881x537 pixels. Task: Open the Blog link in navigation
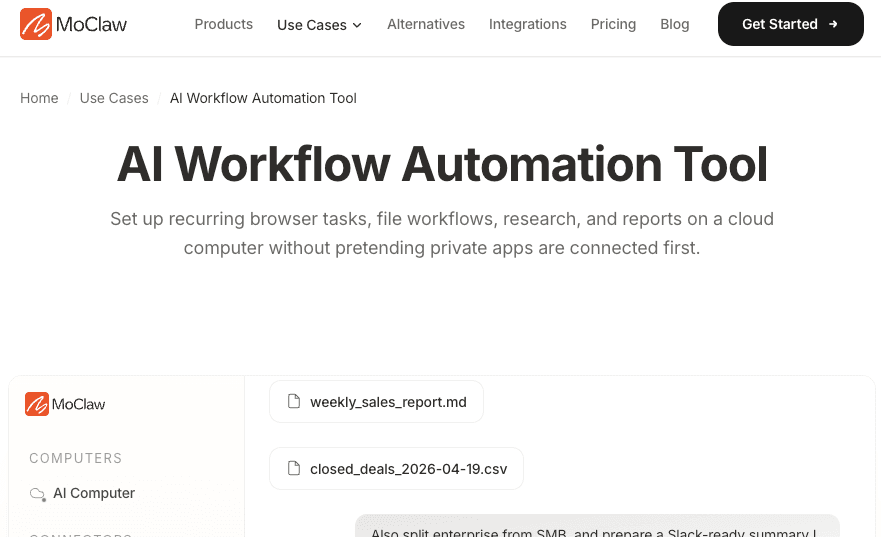674,24
